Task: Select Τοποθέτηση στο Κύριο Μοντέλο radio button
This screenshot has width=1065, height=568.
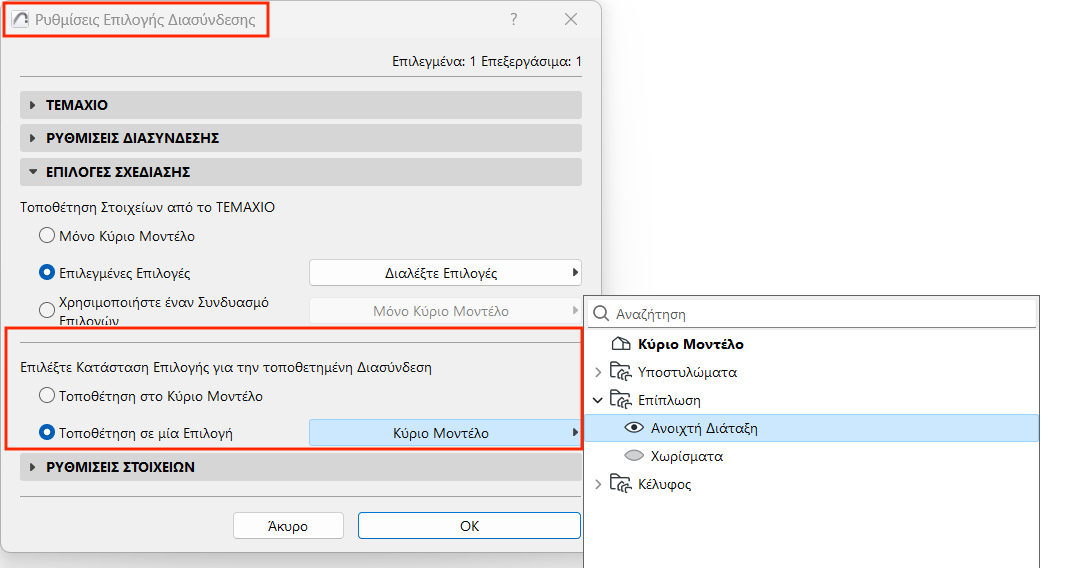Action: [47, 396]
